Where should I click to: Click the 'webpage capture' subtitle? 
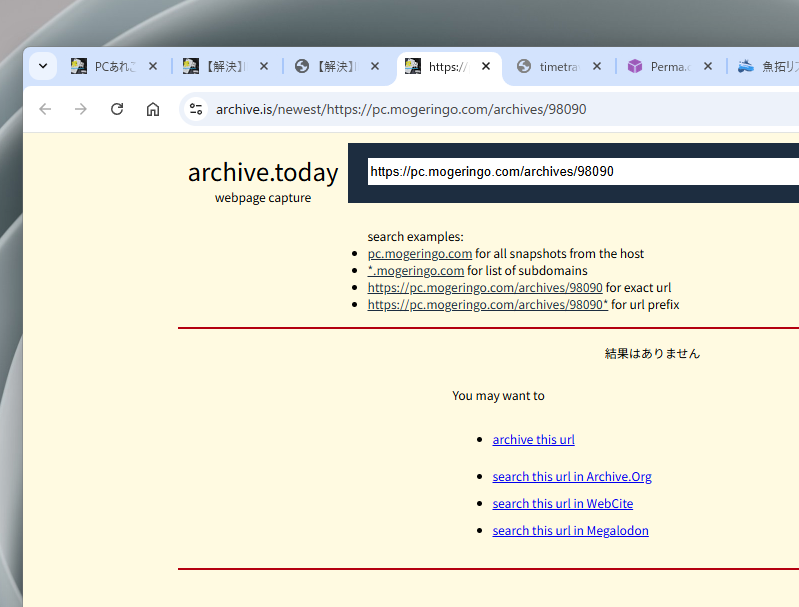coord(263,198)
